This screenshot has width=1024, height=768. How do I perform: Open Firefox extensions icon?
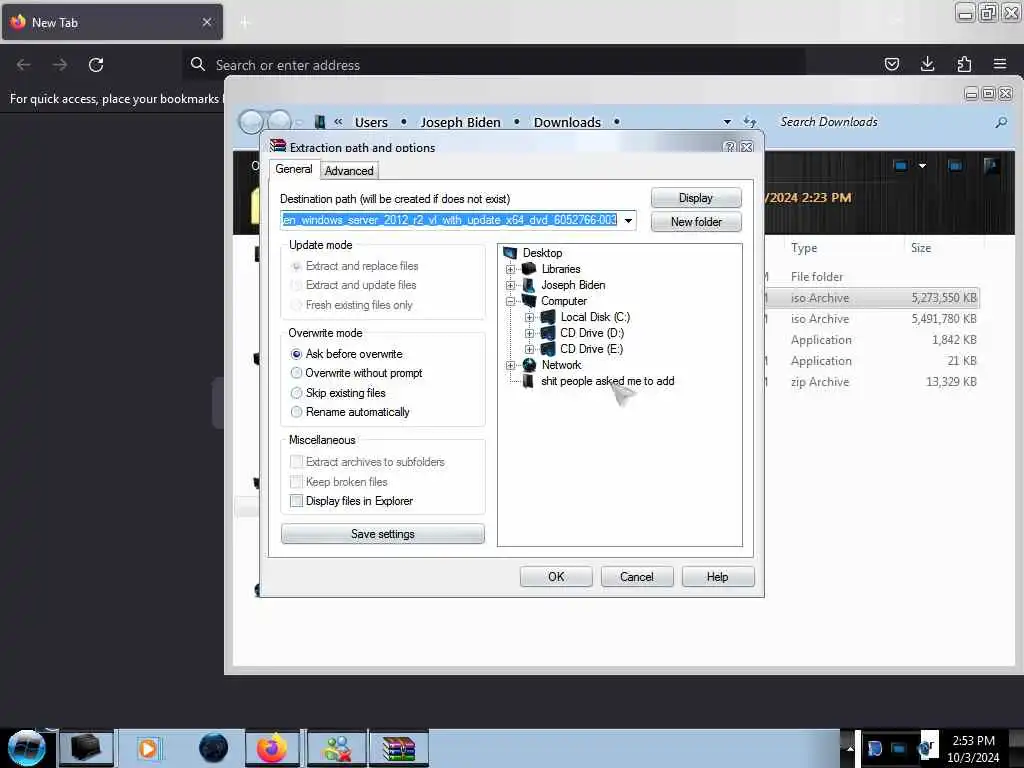(964, 64)
